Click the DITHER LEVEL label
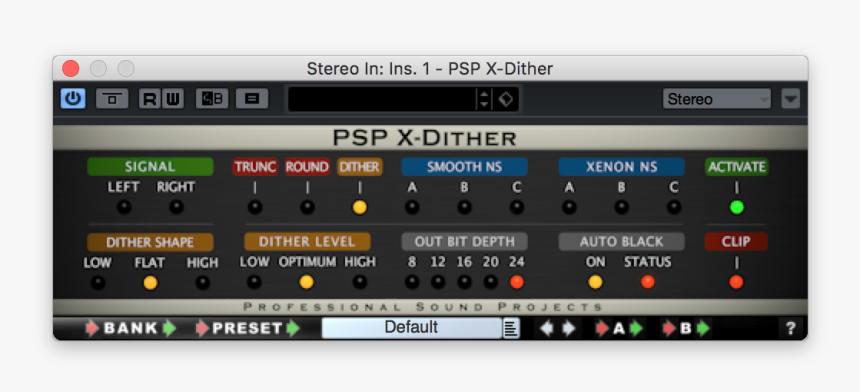 307,242
